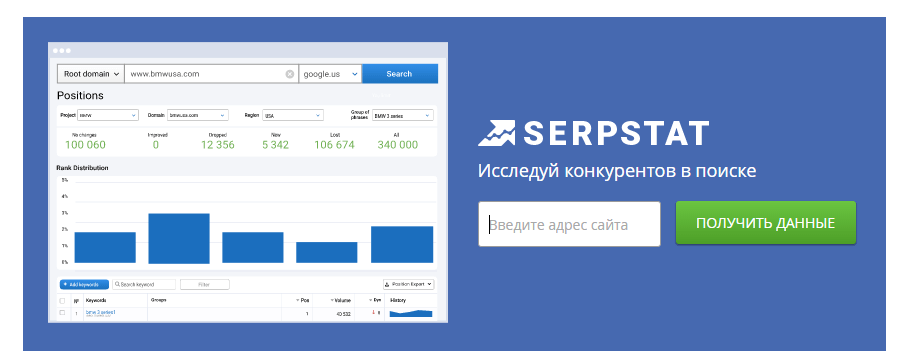Click the tagline Исследуй конкурентов в поиске
The width and height of the screenshot is (900, 361).
[x=617, y=171]
